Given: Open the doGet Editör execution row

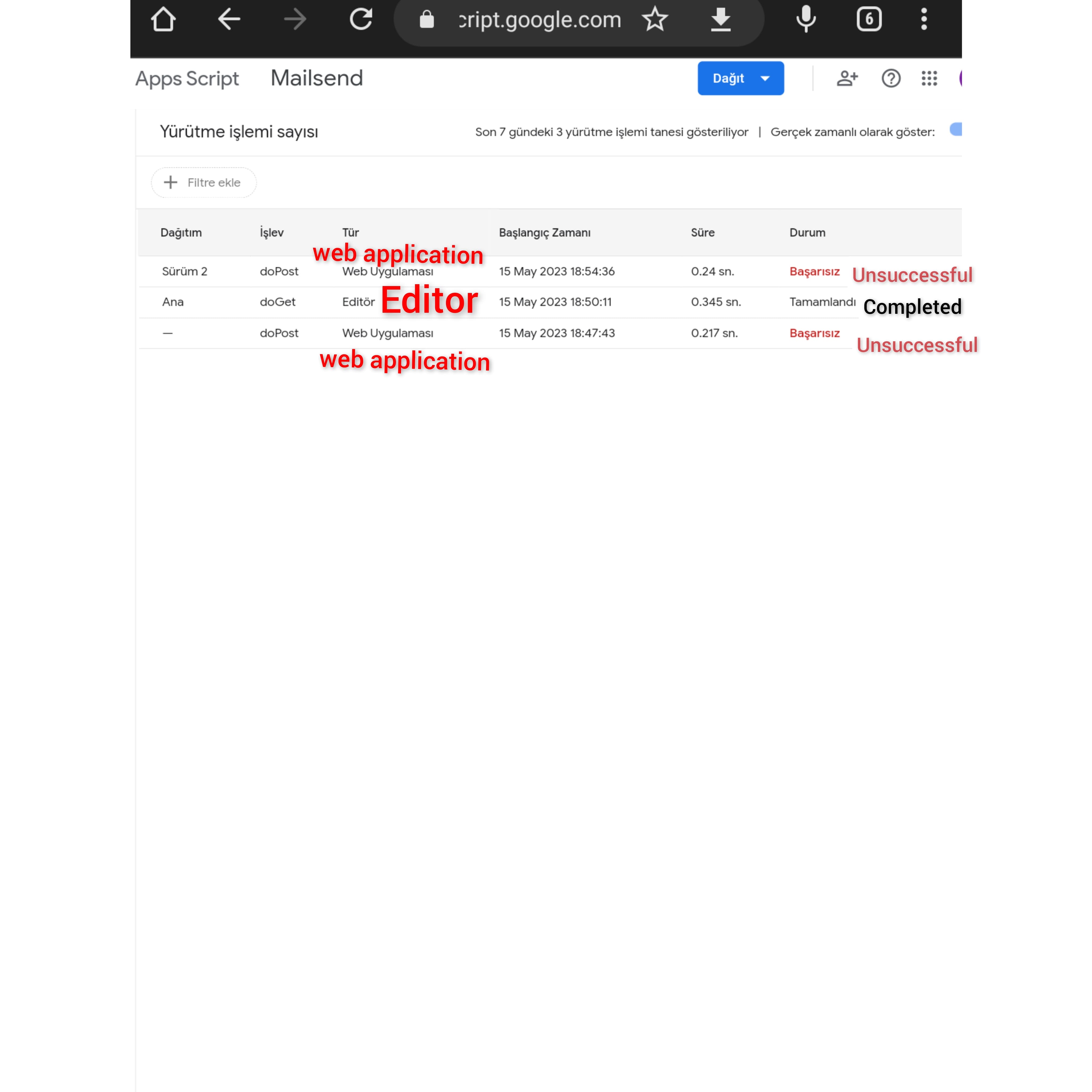Looking at the screenshot, I should pyautogui.click(x=277, y=302).
